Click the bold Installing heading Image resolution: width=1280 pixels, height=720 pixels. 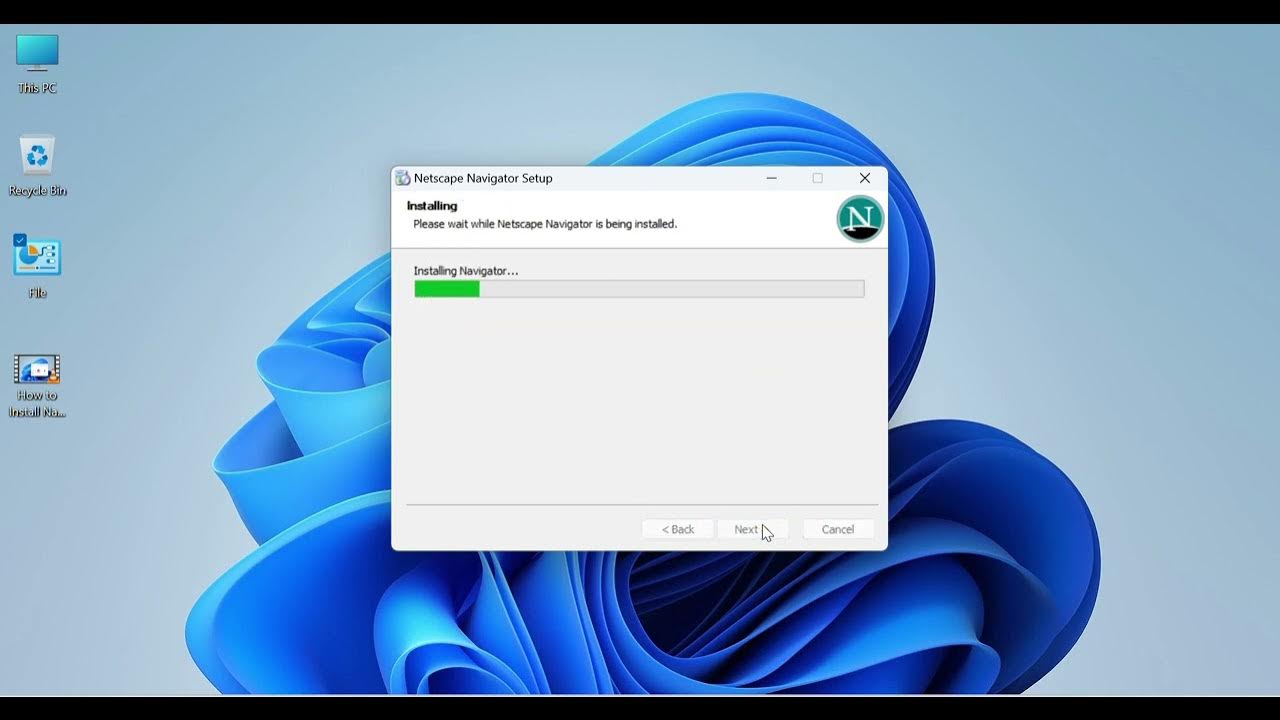click(x=432, y=206)
